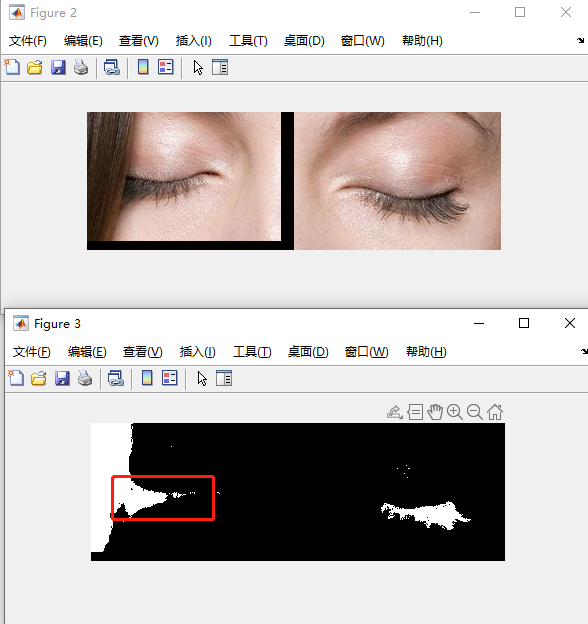
Task: Open 帮助(H) menu in Figure 3
Action: coord(426,352)
